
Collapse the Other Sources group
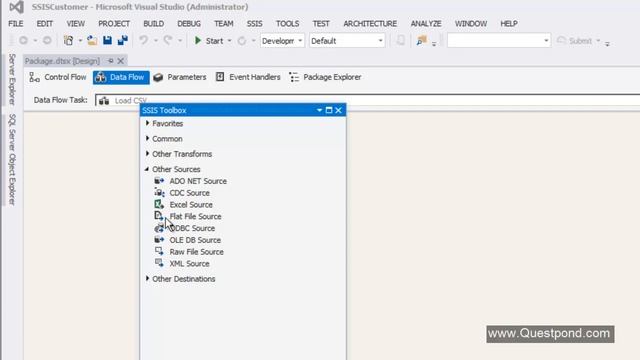pyautogui.click(x=147, y=169)
